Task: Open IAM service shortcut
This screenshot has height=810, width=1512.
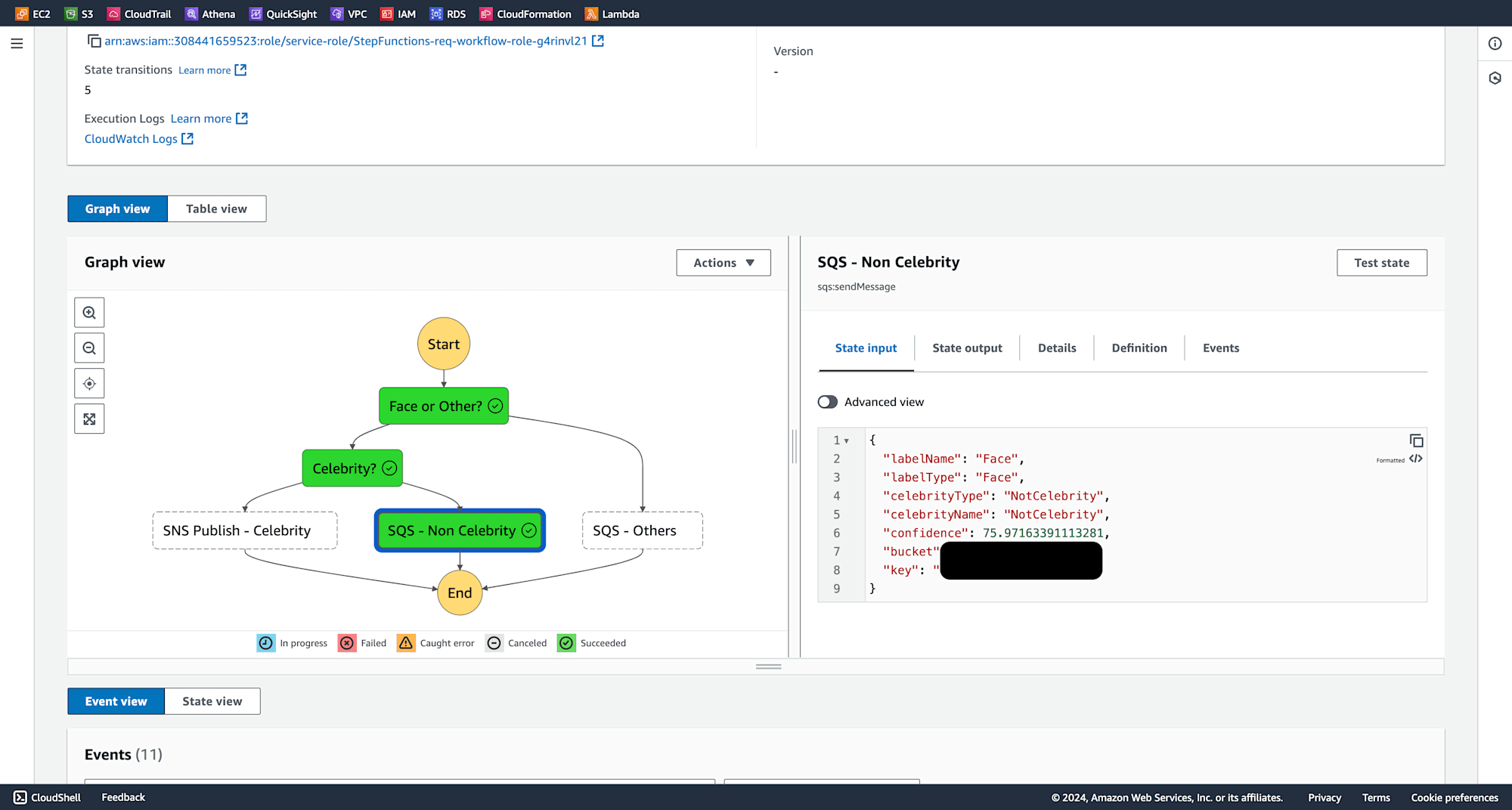Action: coord(398,14)
